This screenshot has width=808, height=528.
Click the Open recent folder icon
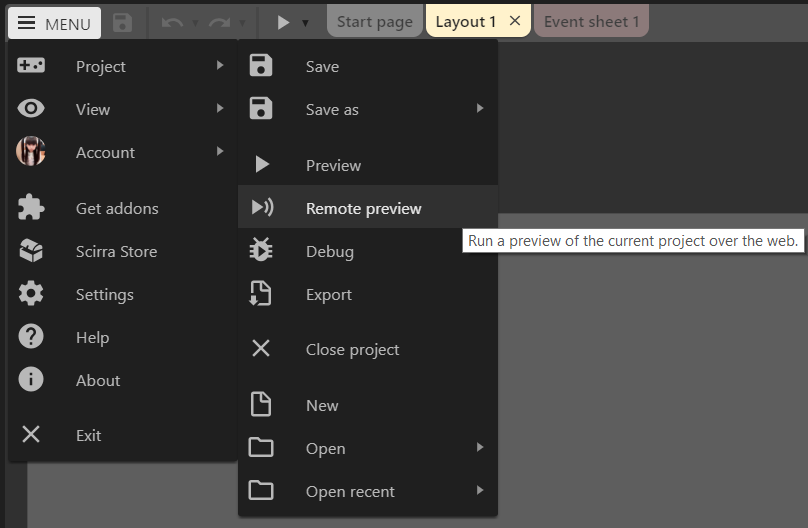pos(261,490)
